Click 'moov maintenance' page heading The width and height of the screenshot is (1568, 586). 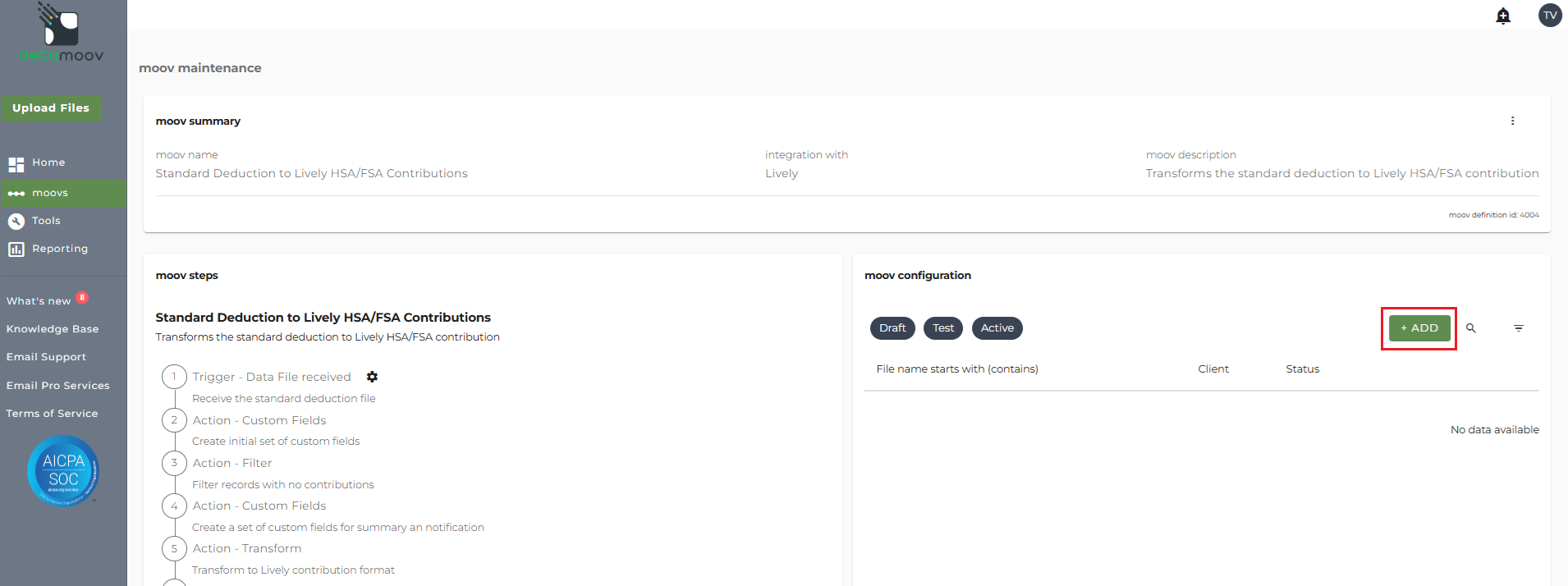[x=200, y=68]
